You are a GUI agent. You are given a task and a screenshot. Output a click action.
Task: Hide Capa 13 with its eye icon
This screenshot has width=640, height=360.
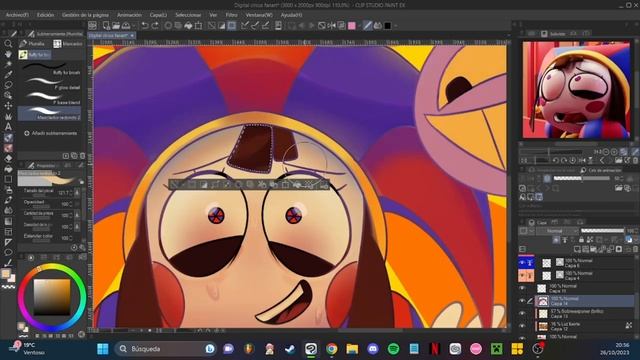(x=522, y=313)
